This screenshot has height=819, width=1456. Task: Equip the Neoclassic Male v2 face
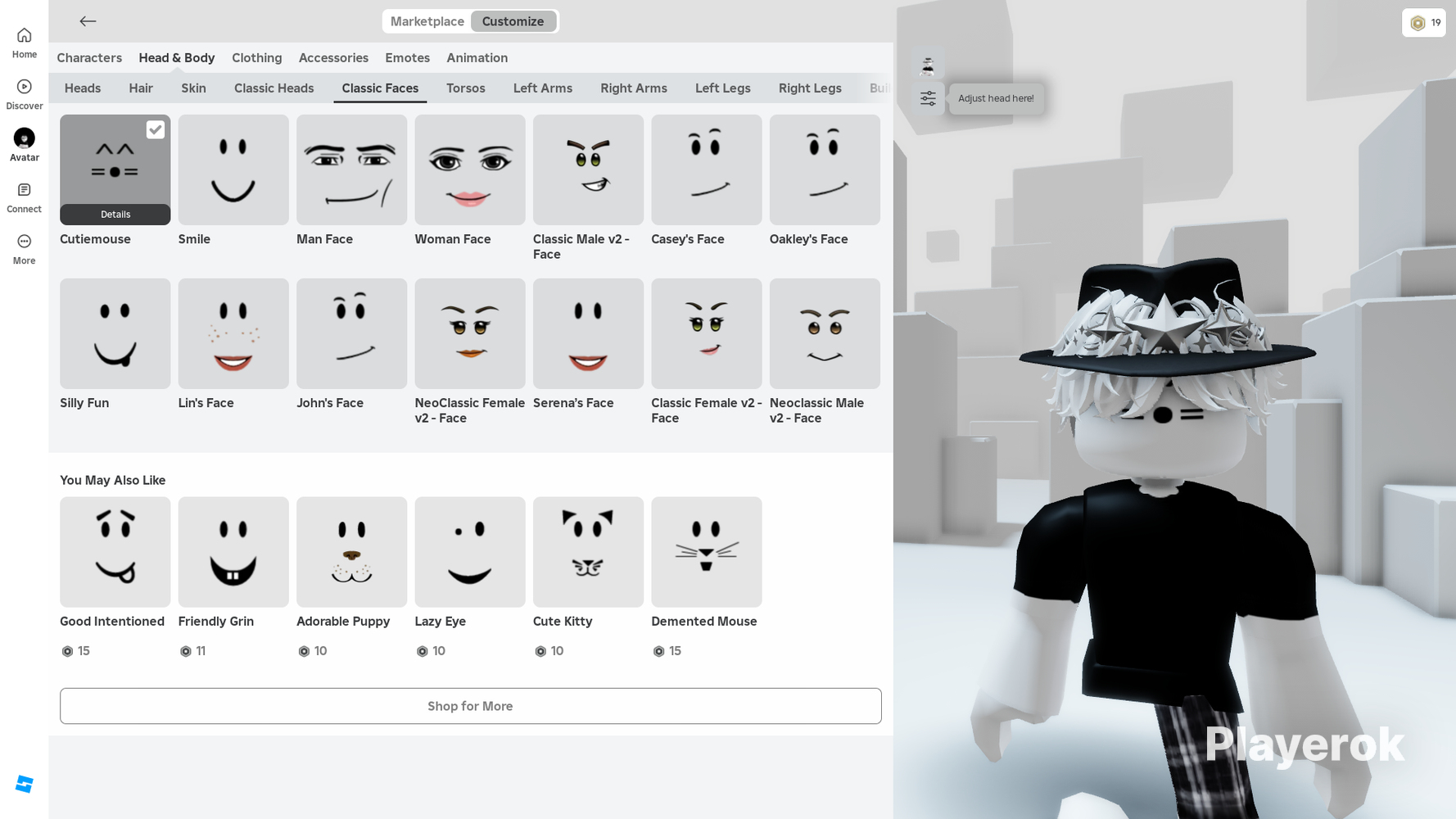coord(825,333)
